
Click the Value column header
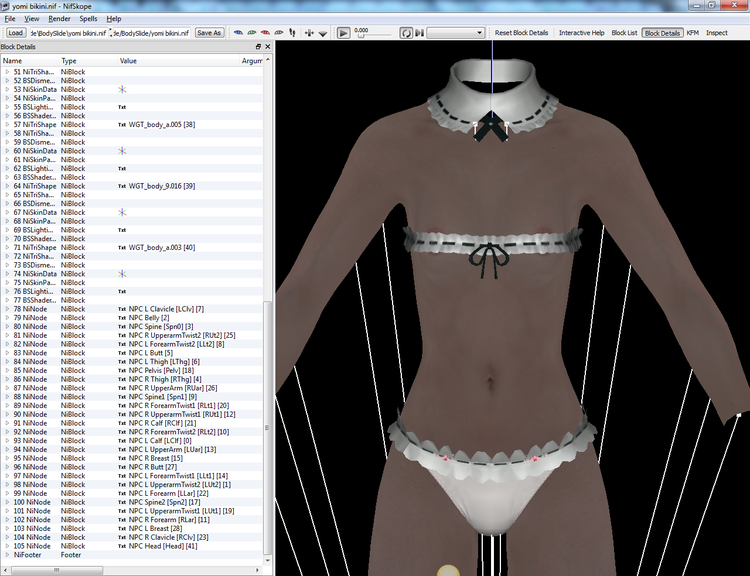(x=178, y=61)
